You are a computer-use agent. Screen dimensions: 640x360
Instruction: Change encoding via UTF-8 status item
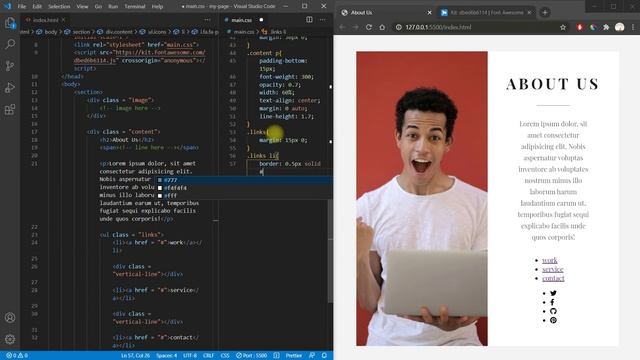point(190,356)
